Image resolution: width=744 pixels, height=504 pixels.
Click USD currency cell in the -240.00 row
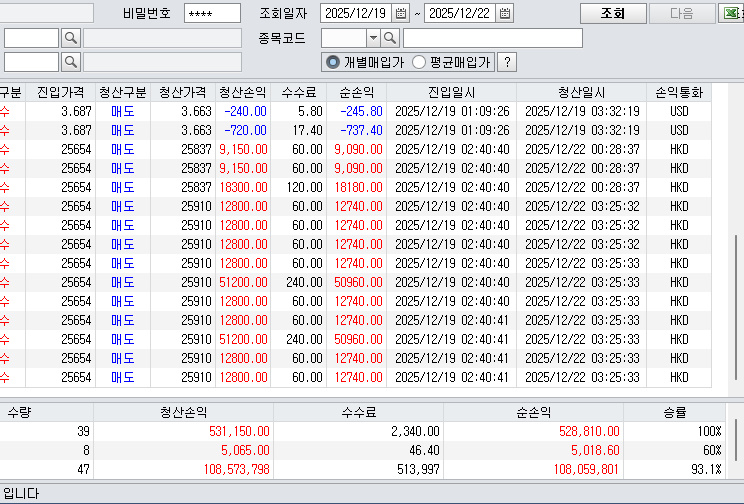[679, 112]
